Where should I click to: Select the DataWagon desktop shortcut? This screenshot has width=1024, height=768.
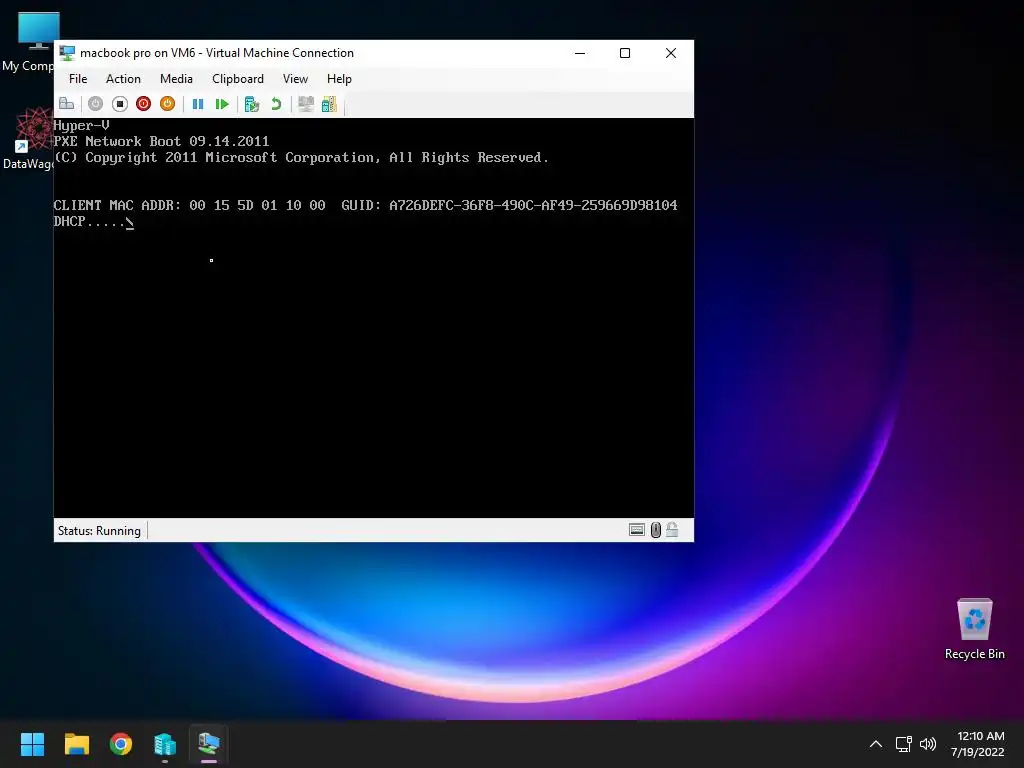point(27,138)
